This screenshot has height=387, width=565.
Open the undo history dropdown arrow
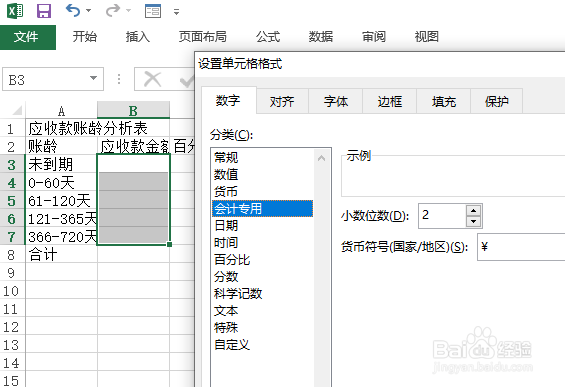(88, 11)
